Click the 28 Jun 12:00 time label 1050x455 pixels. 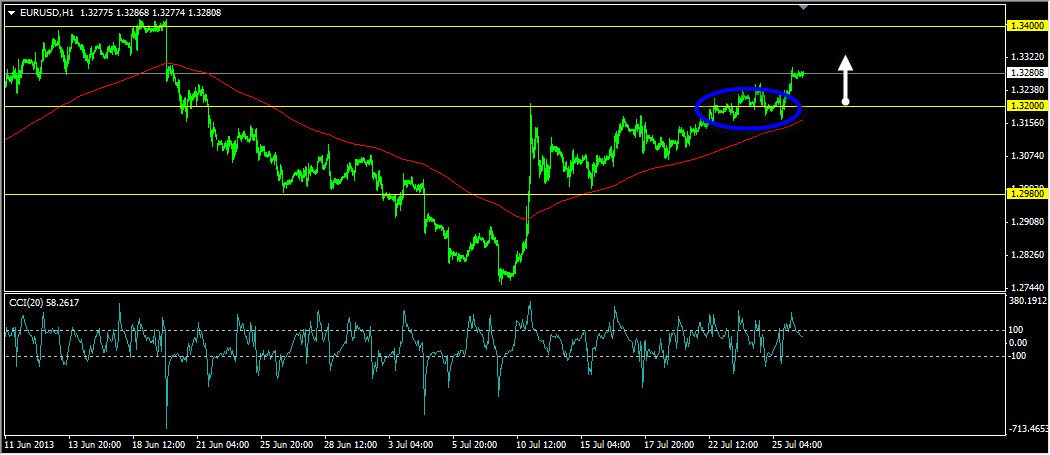click(352, 445)
